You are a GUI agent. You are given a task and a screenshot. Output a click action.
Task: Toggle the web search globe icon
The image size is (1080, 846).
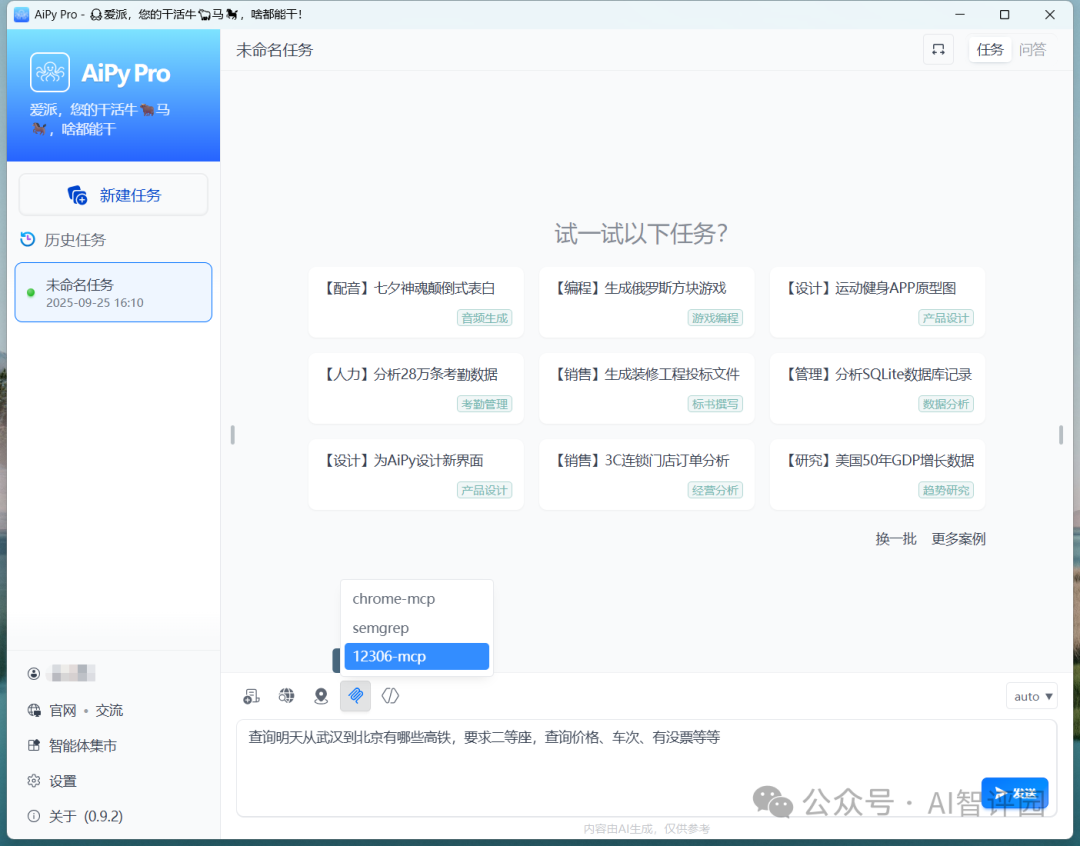coord(286,695)
